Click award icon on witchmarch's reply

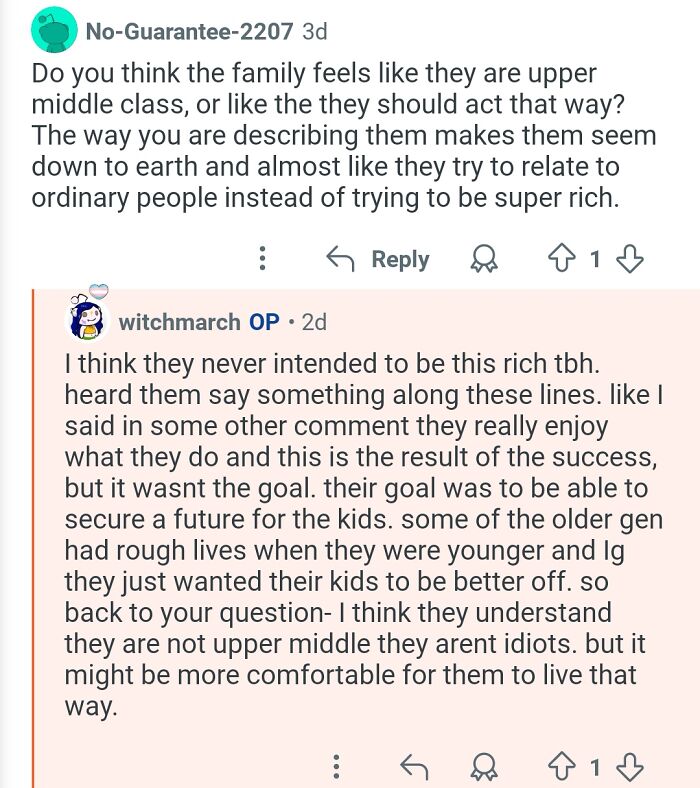click(x=485, y=767)
